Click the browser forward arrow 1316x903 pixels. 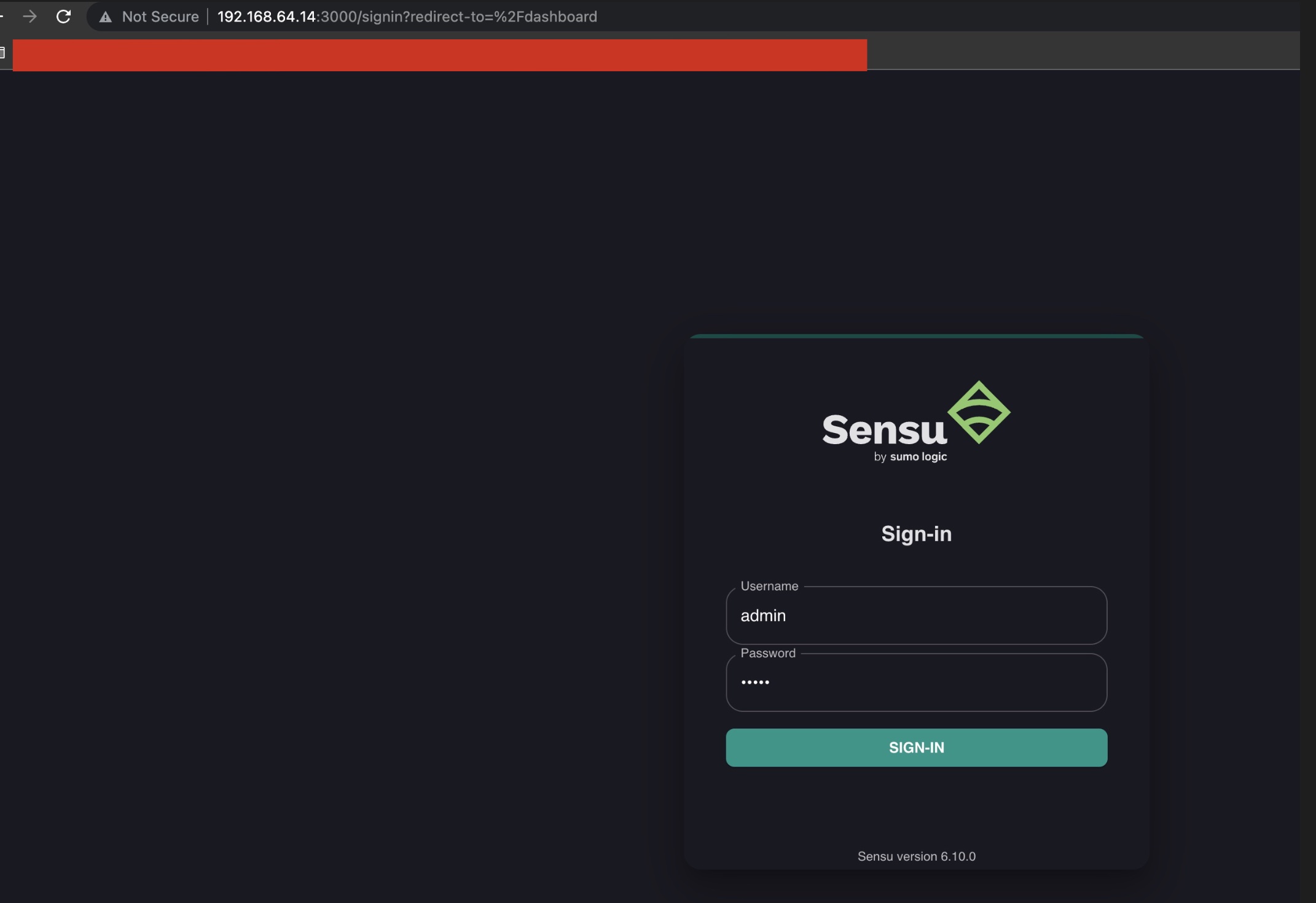(x=29, y=17)
